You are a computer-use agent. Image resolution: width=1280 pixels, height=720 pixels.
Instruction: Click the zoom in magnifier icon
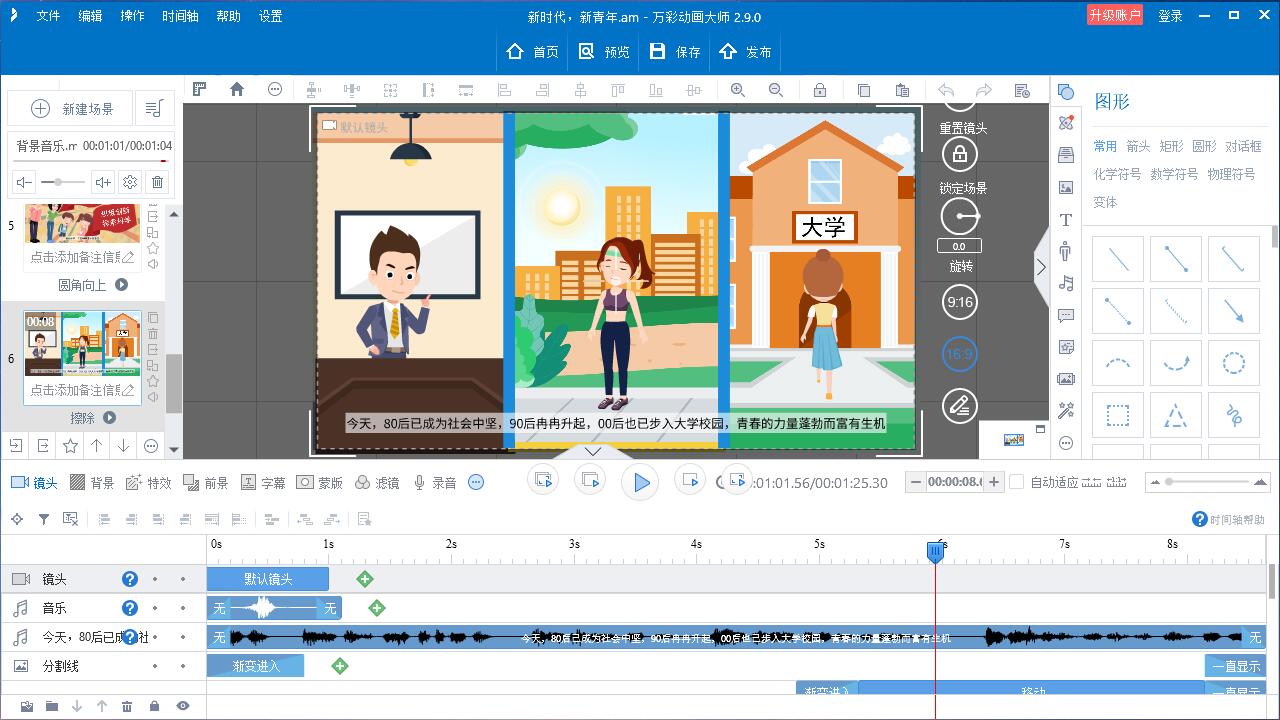738,90
